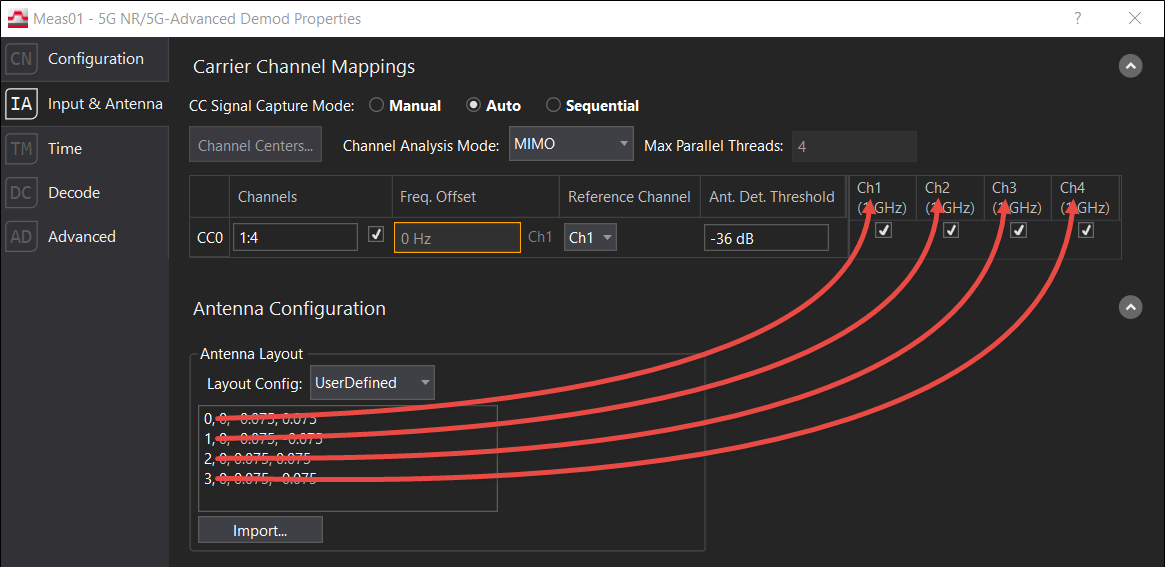Open the Reference Channel Ch1 dropdown
1165x567 pixels.
coord(590,238)
